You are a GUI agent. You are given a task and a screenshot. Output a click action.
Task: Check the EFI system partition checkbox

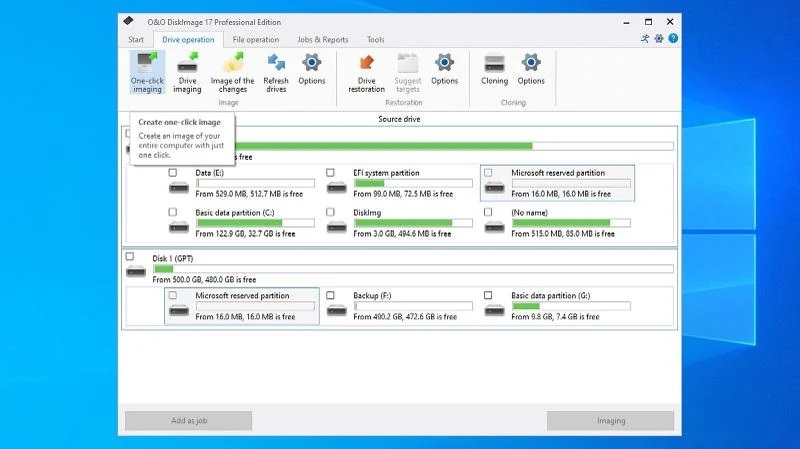330,172
